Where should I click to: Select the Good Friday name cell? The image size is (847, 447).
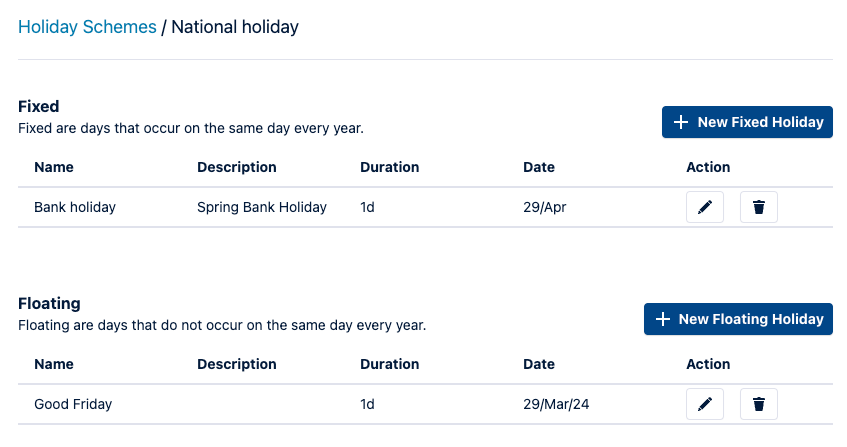point(73,404)
